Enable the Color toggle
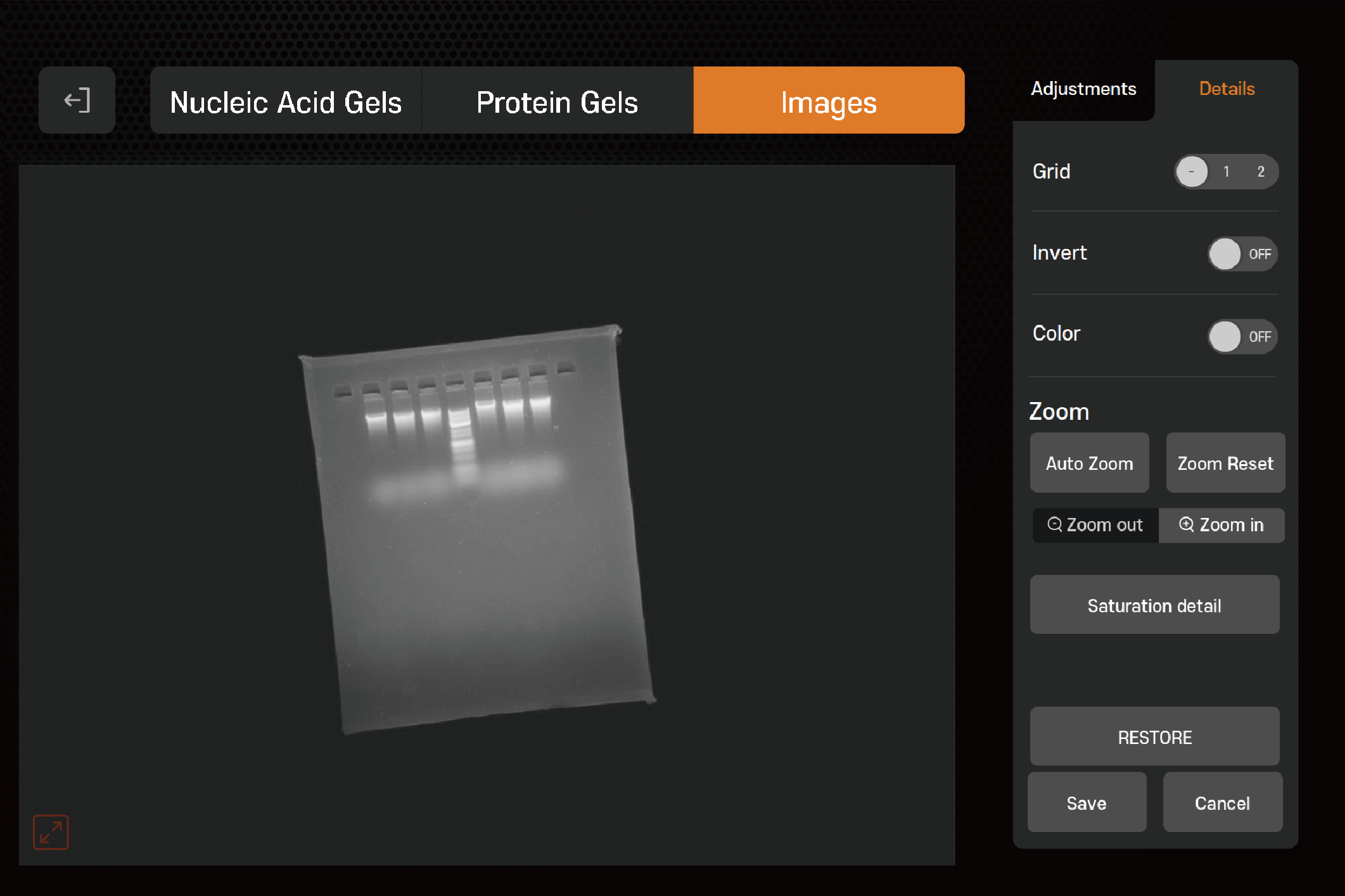The height and width of the screenshot is (896, 1345). [x=1242, y=336]
